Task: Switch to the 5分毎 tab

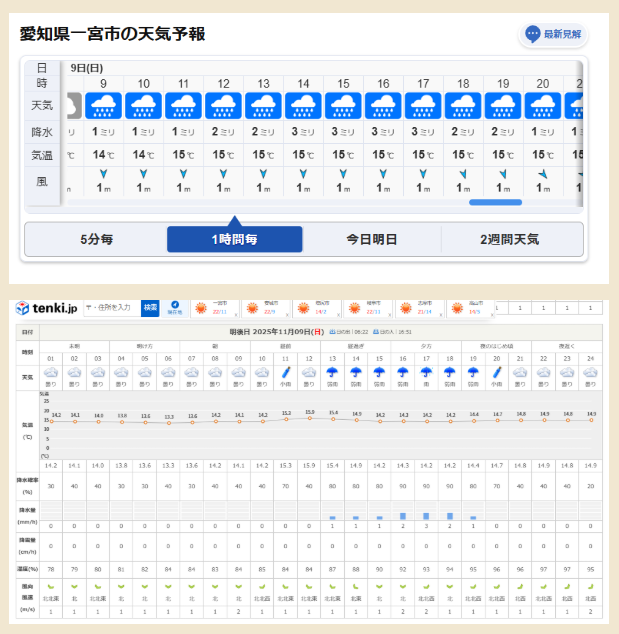Action: (x=97, y=239)
